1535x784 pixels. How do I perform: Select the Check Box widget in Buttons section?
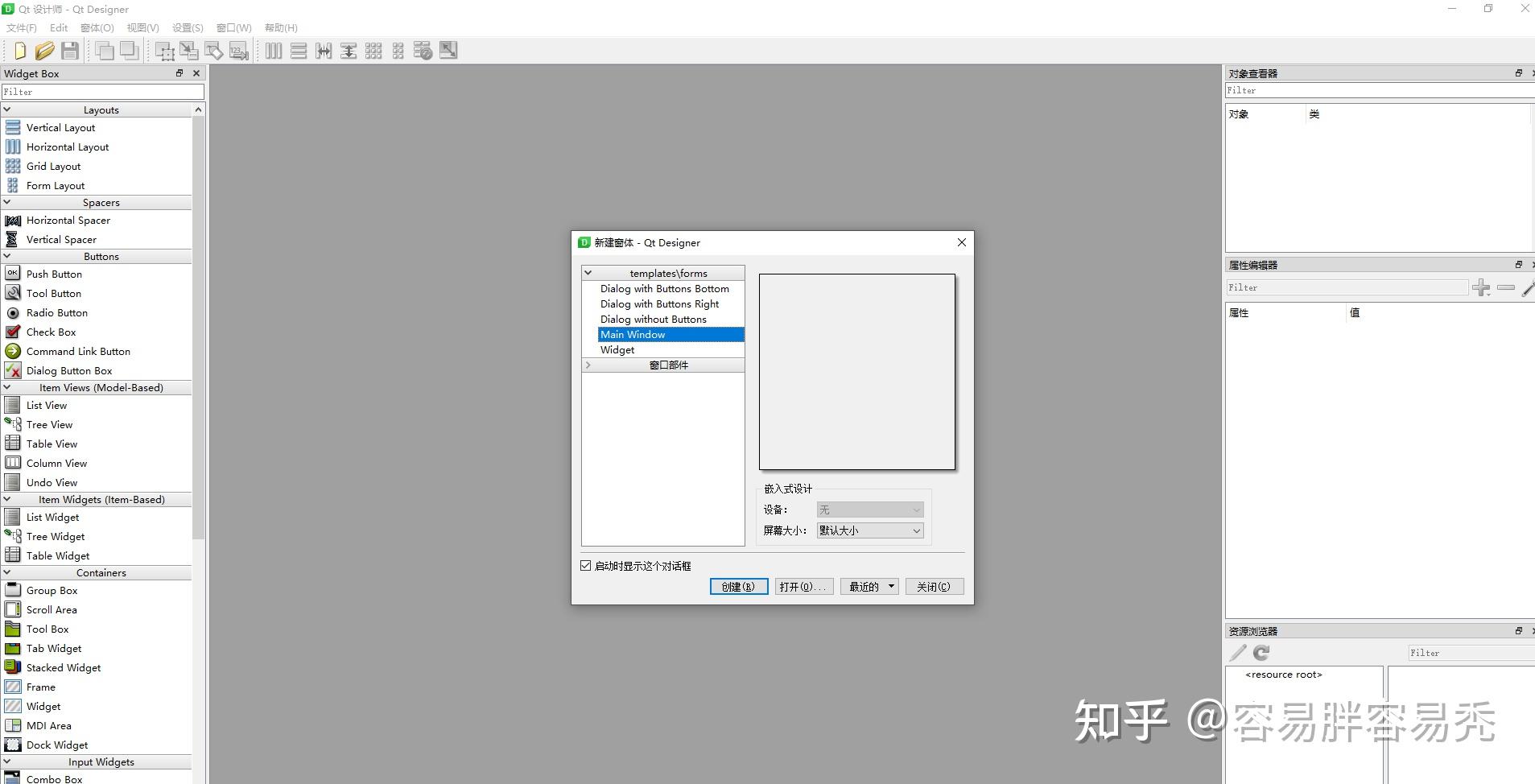click(x=52, y=332)
